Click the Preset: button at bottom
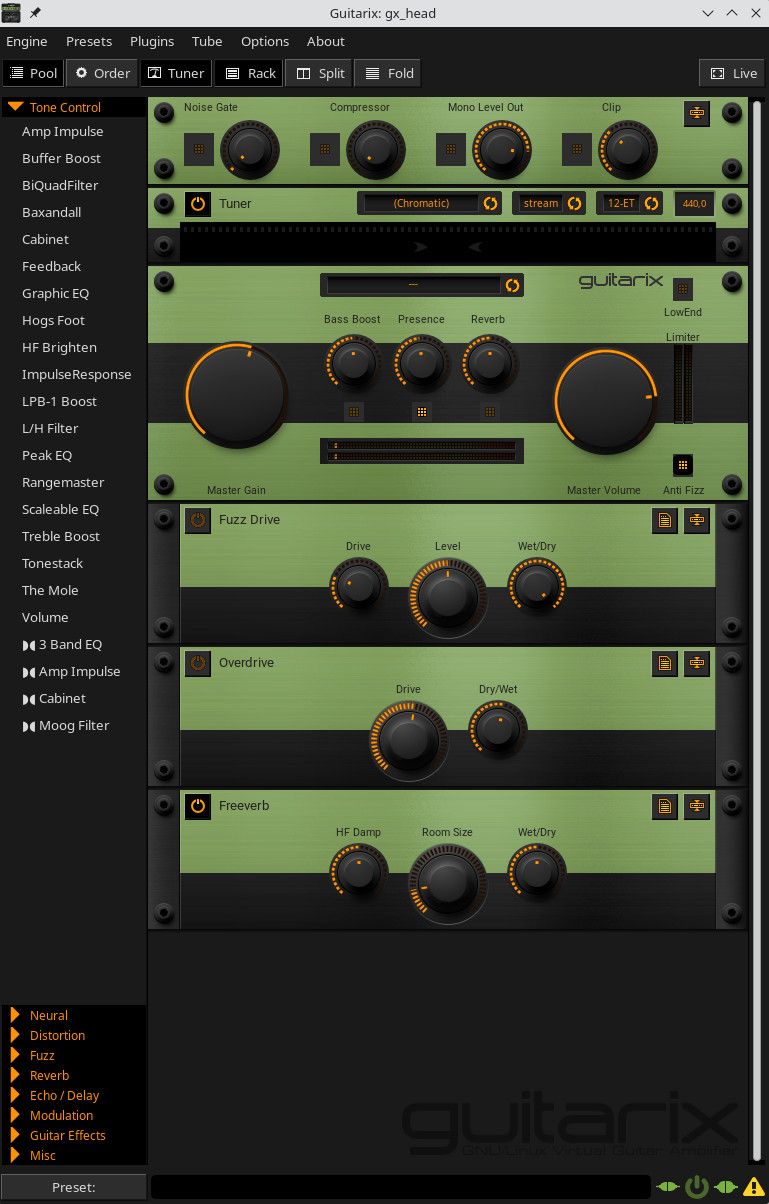Image resolution: width=769 pixels, height=1204 pixels. (73, 1187)
